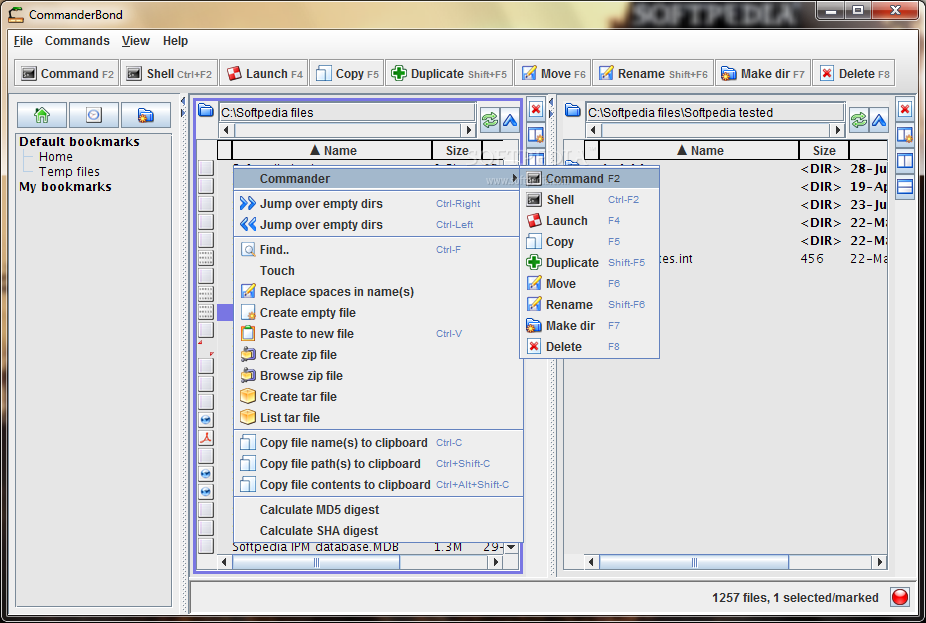The height and width of the screenshot is (623, 926).
Task: Choose List tar file
Action: click(x=378, y=417)
